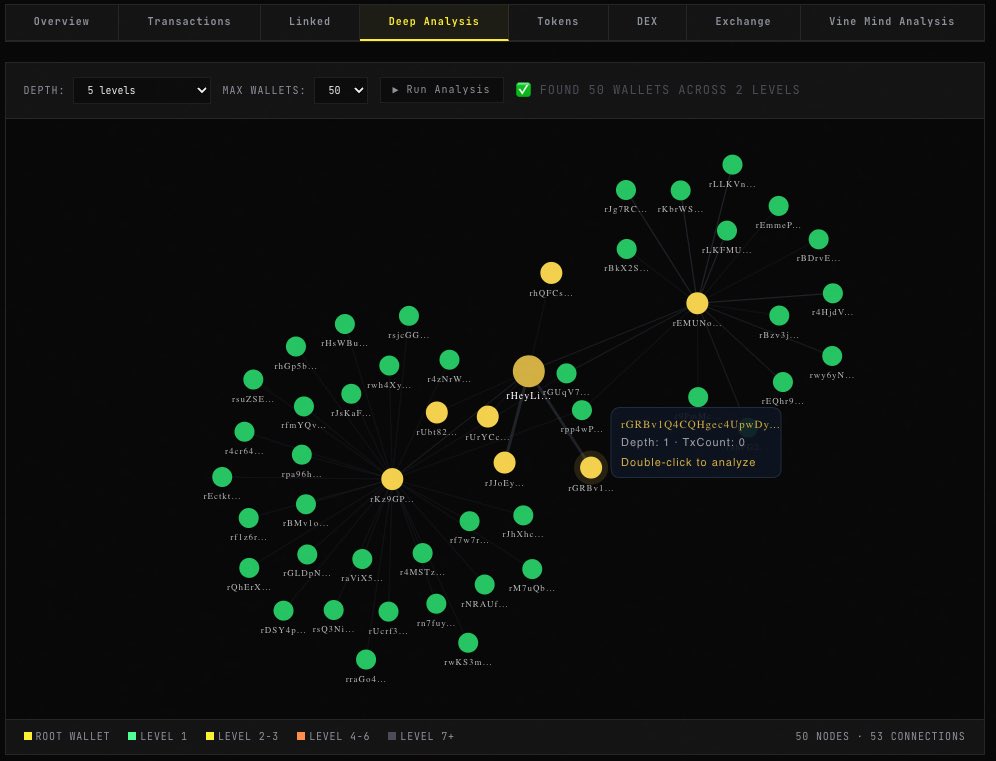The width and height of the screenshot is (996, 761).
Task: Select the green node rBkX2S
Action: (x=626, y=249)
